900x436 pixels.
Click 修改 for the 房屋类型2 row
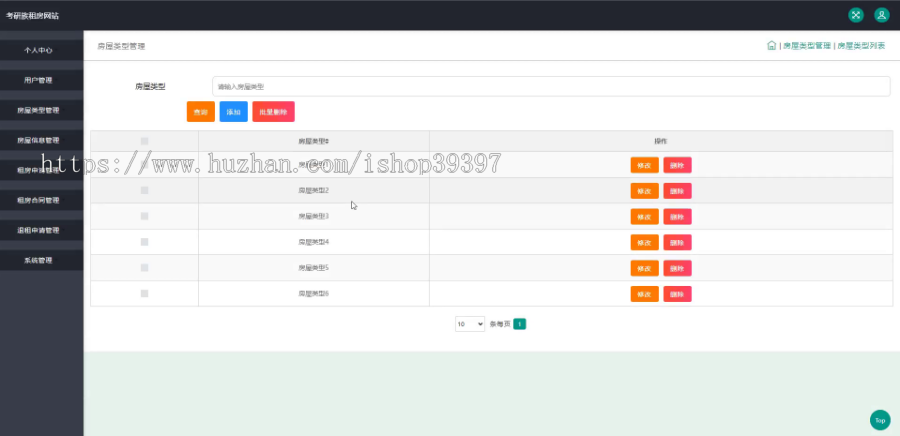[x=645, y=191]
